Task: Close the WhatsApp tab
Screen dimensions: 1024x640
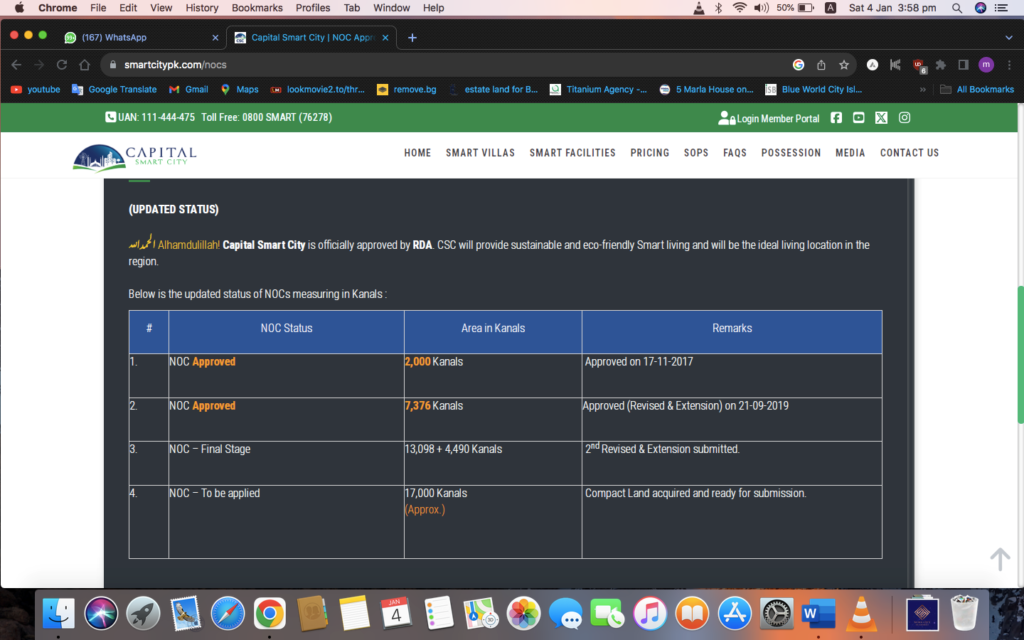Action: [215, 38]
